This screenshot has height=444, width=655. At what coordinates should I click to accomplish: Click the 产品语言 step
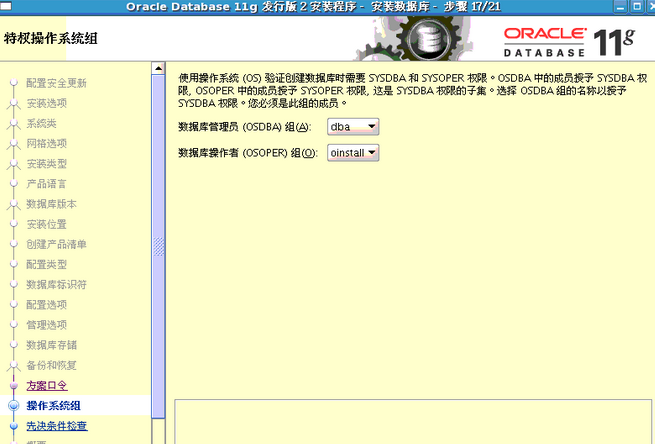(x=46, y=184)
